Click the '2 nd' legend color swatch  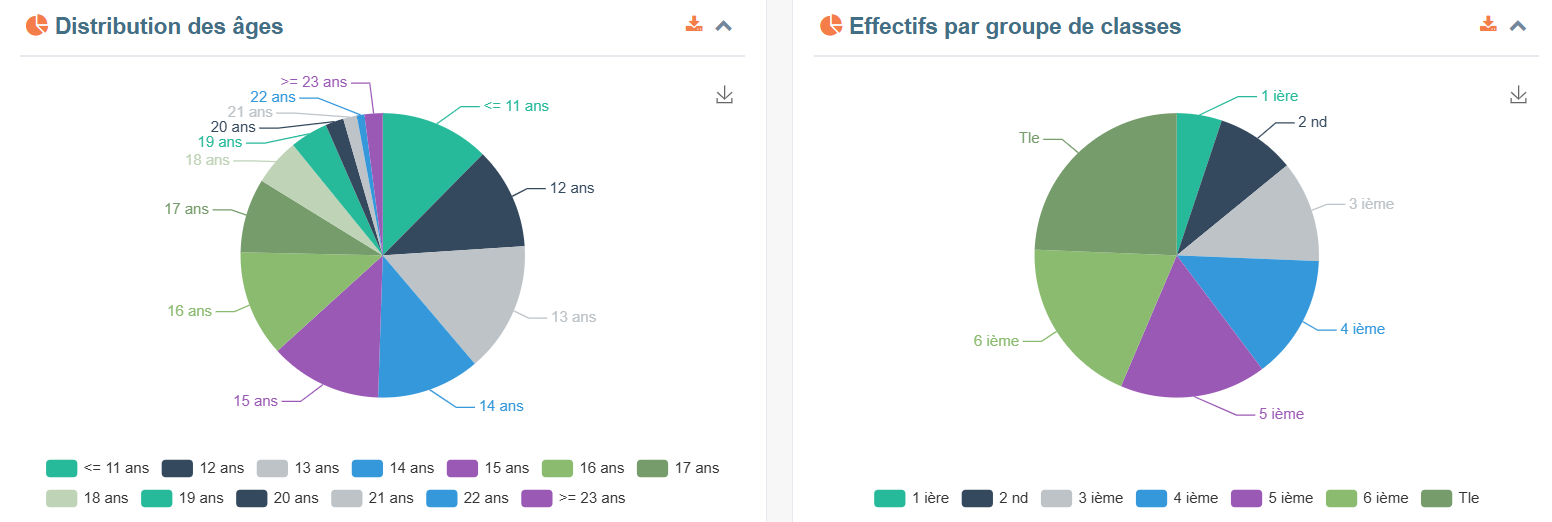coord(977,498)
